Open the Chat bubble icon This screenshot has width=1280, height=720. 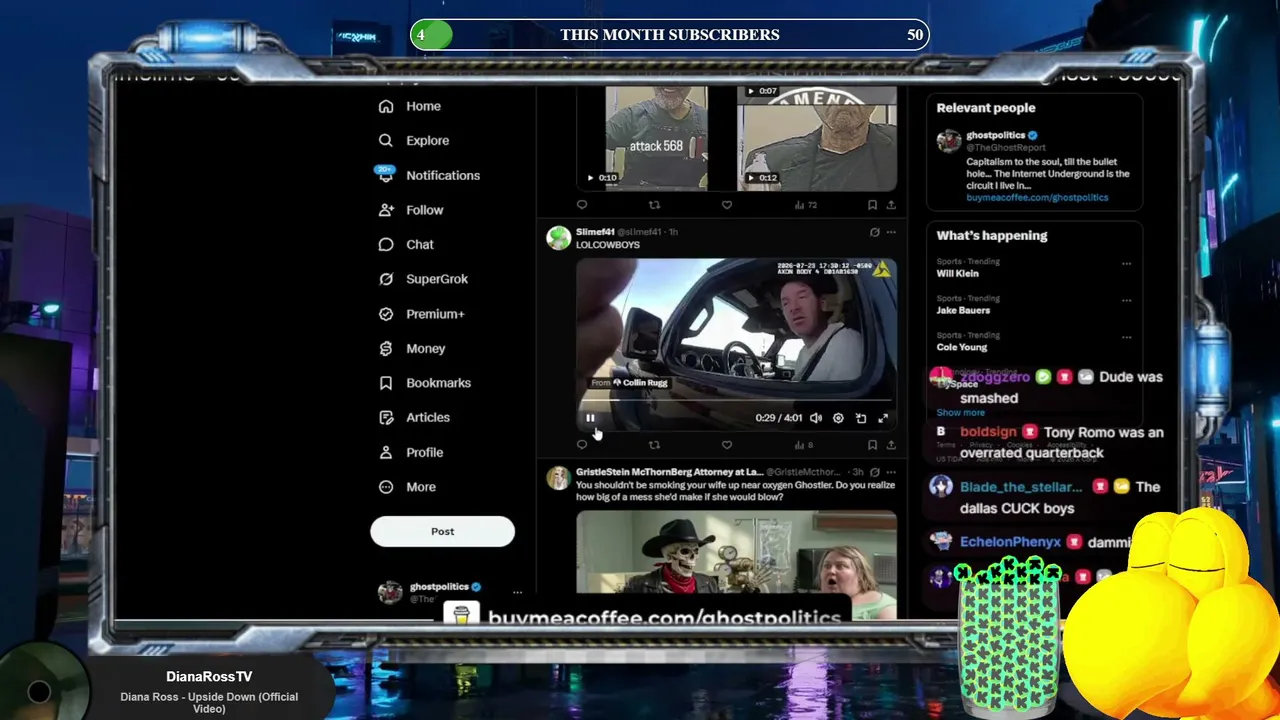click(x=386, y=245)
